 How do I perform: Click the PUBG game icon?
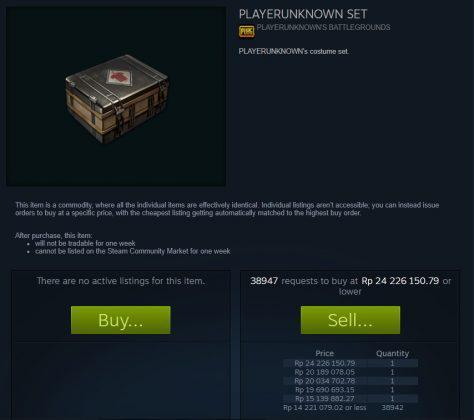(246, 32)
